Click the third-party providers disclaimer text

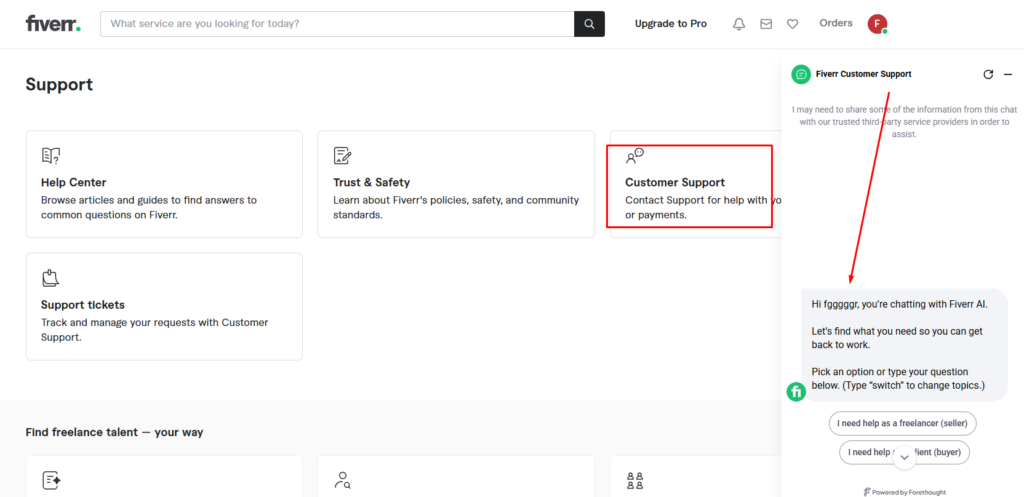point(904,122)
